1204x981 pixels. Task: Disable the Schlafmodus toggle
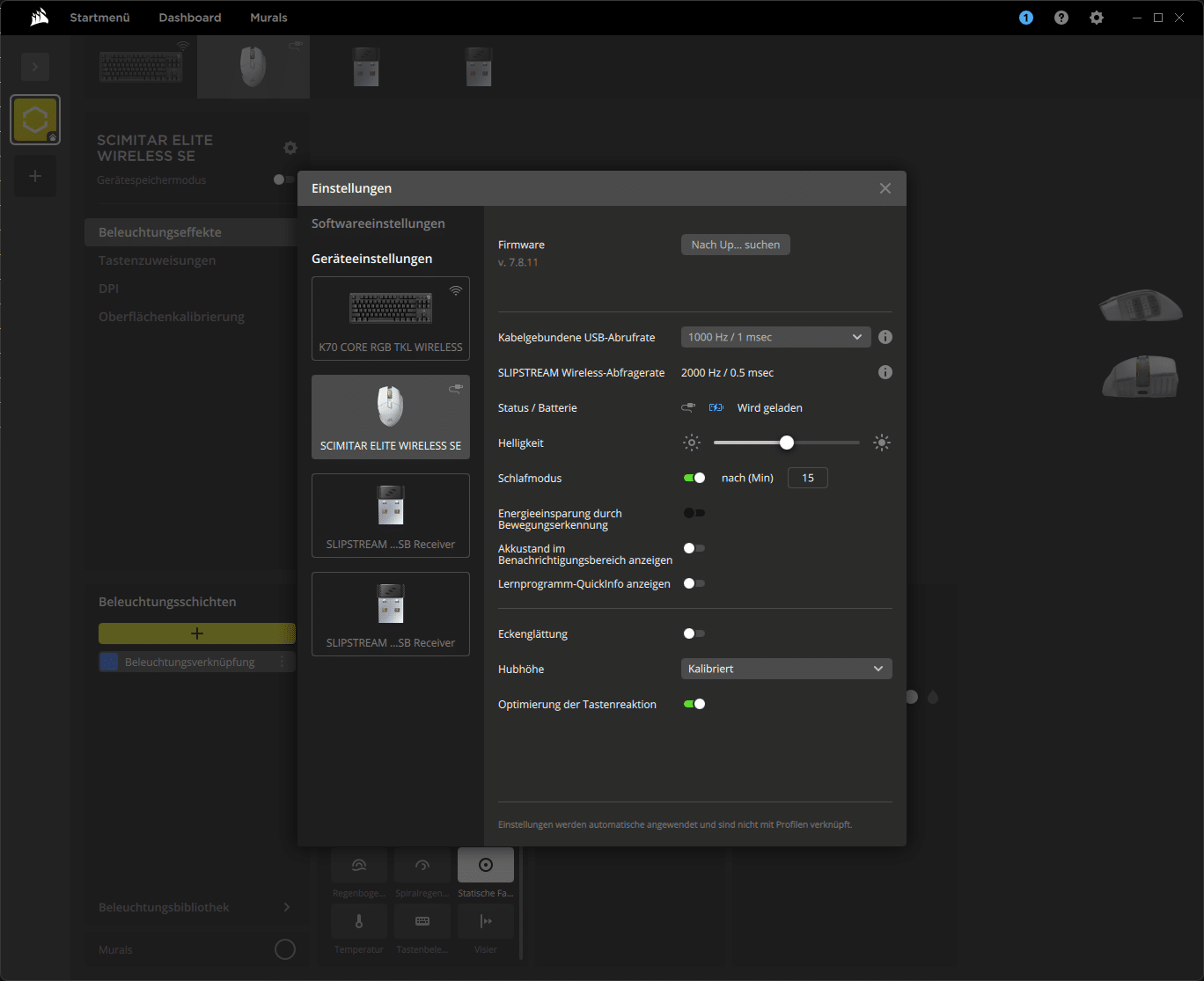pos(694,478)
